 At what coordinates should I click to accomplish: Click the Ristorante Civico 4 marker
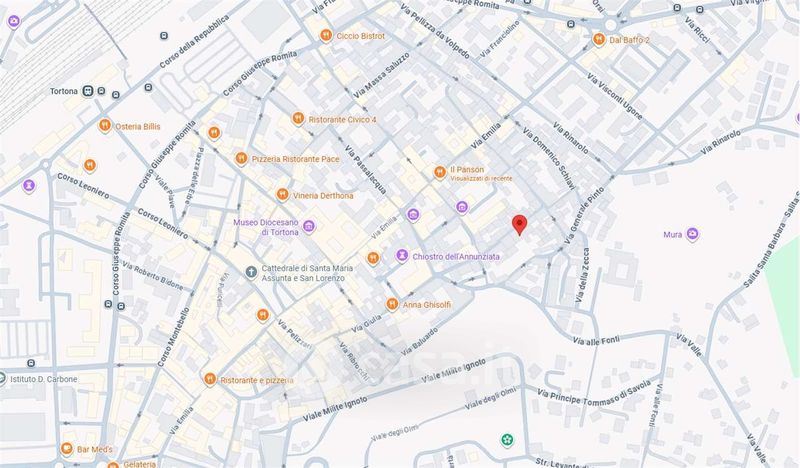click(298, 118)
